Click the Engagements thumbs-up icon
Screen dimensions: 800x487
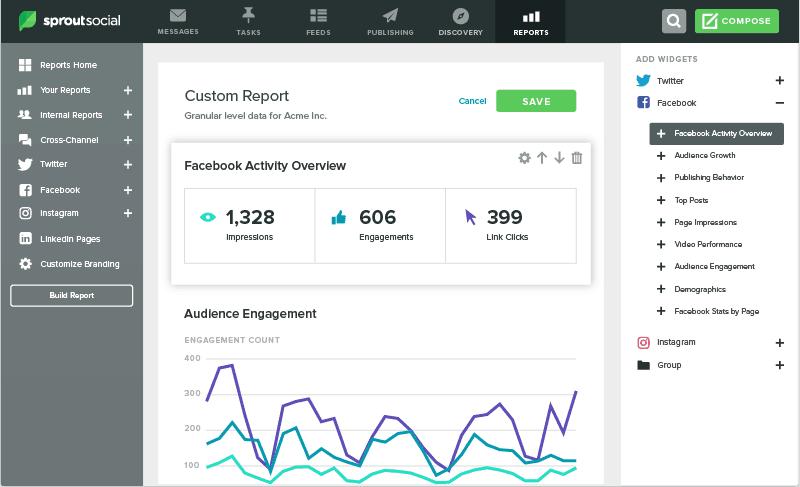click(338, 216)
